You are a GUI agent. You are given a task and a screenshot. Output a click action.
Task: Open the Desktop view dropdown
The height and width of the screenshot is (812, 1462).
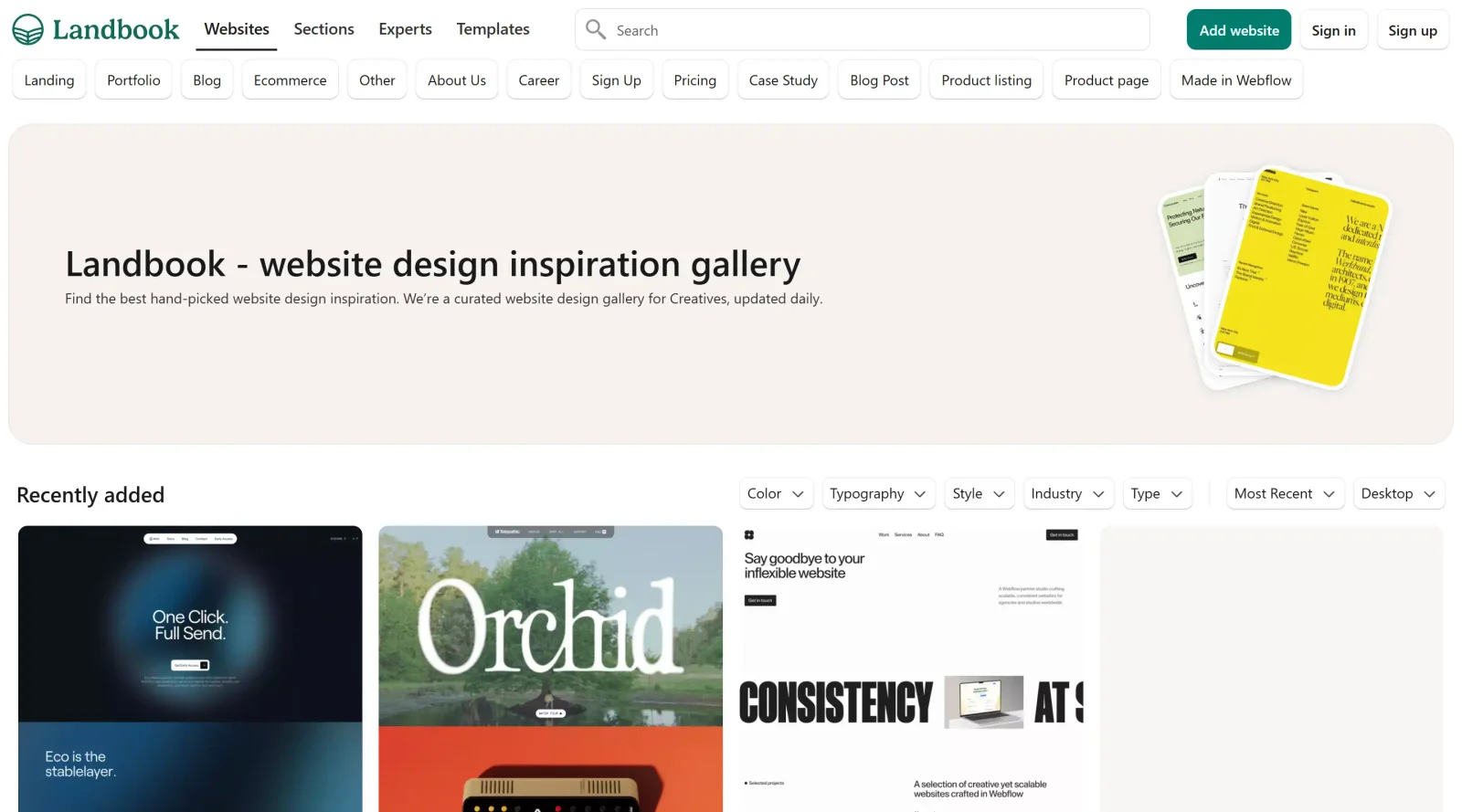1399,493
